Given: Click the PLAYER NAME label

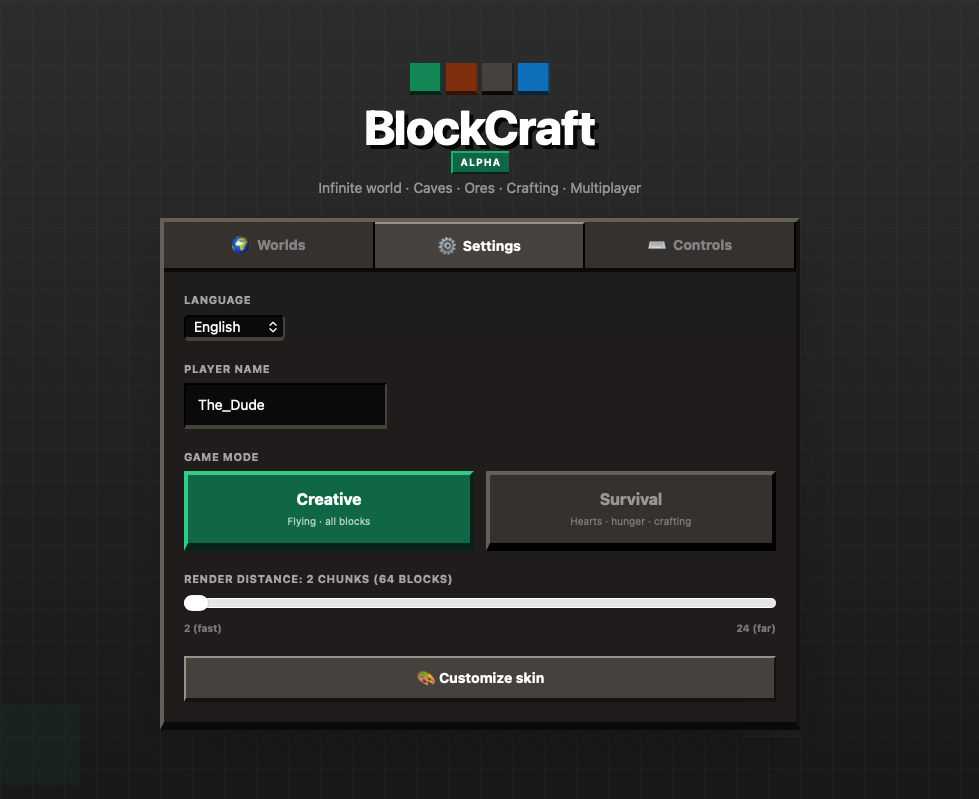Looking at the screenshot, I should [x=227, y=369].
